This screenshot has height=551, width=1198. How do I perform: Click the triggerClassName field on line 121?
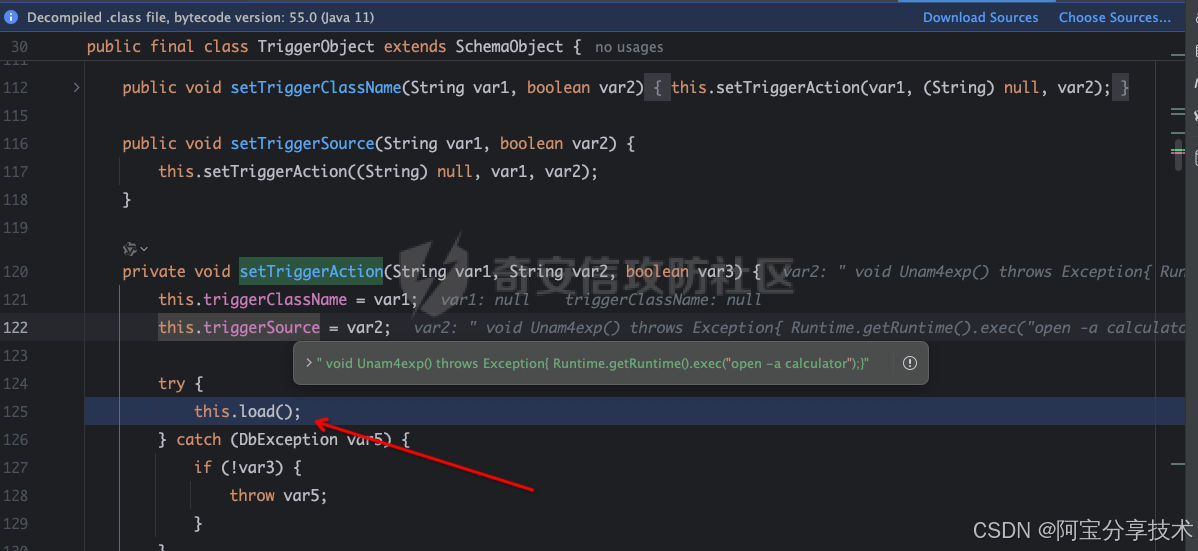275,300
